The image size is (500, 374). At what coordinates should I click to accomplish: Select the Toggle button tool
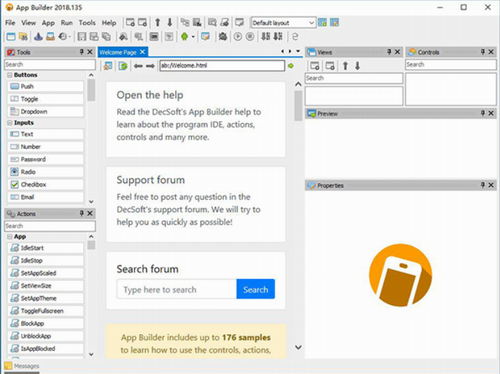[x=45, y=99]
